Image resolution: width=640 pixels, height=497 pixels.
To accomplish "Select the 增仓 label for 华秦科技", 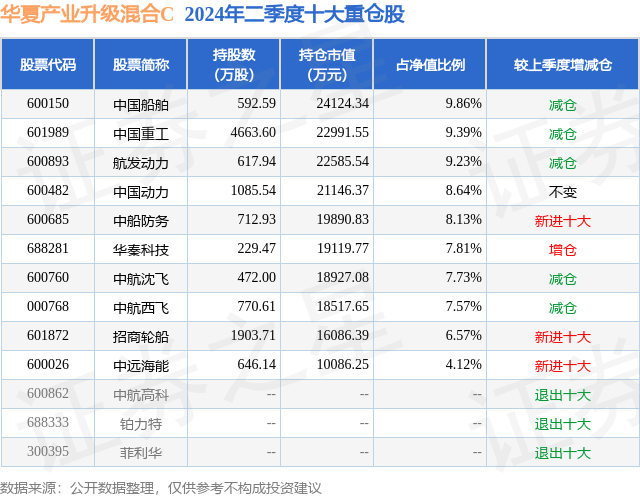I will tap(563, 250).
